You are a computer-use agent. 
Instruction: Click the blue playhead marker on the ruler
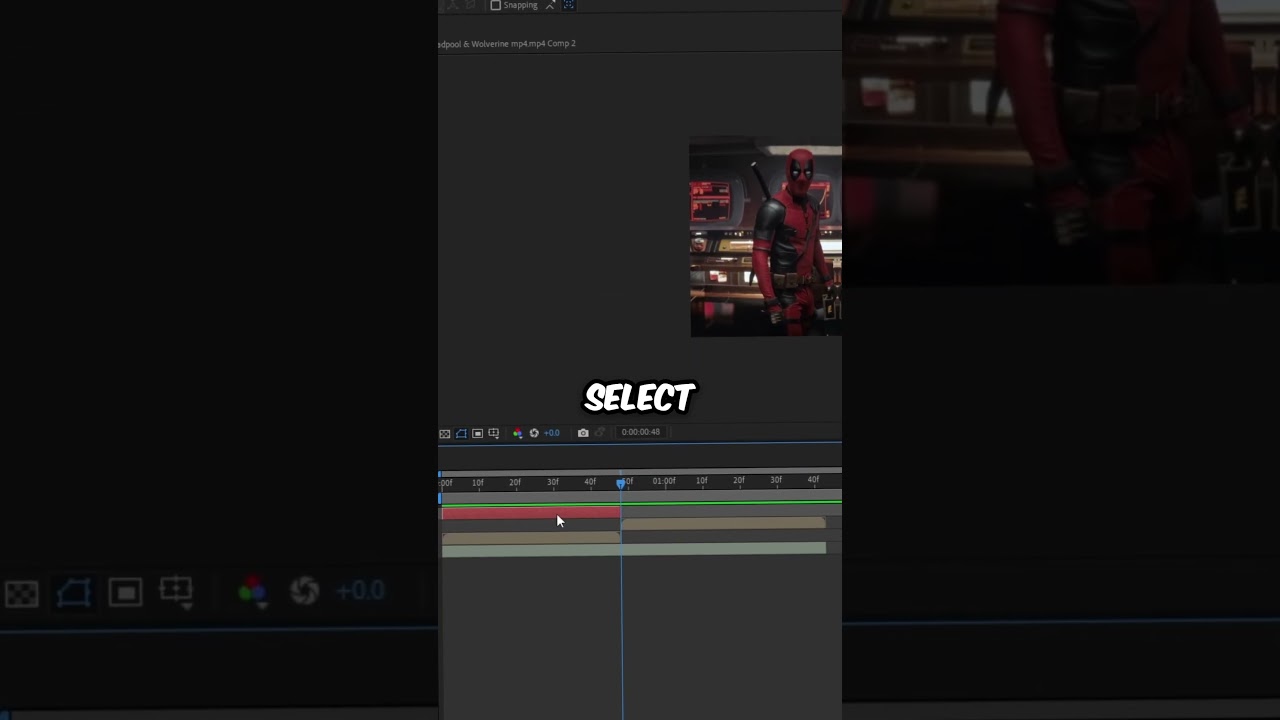tap(621, 483)
